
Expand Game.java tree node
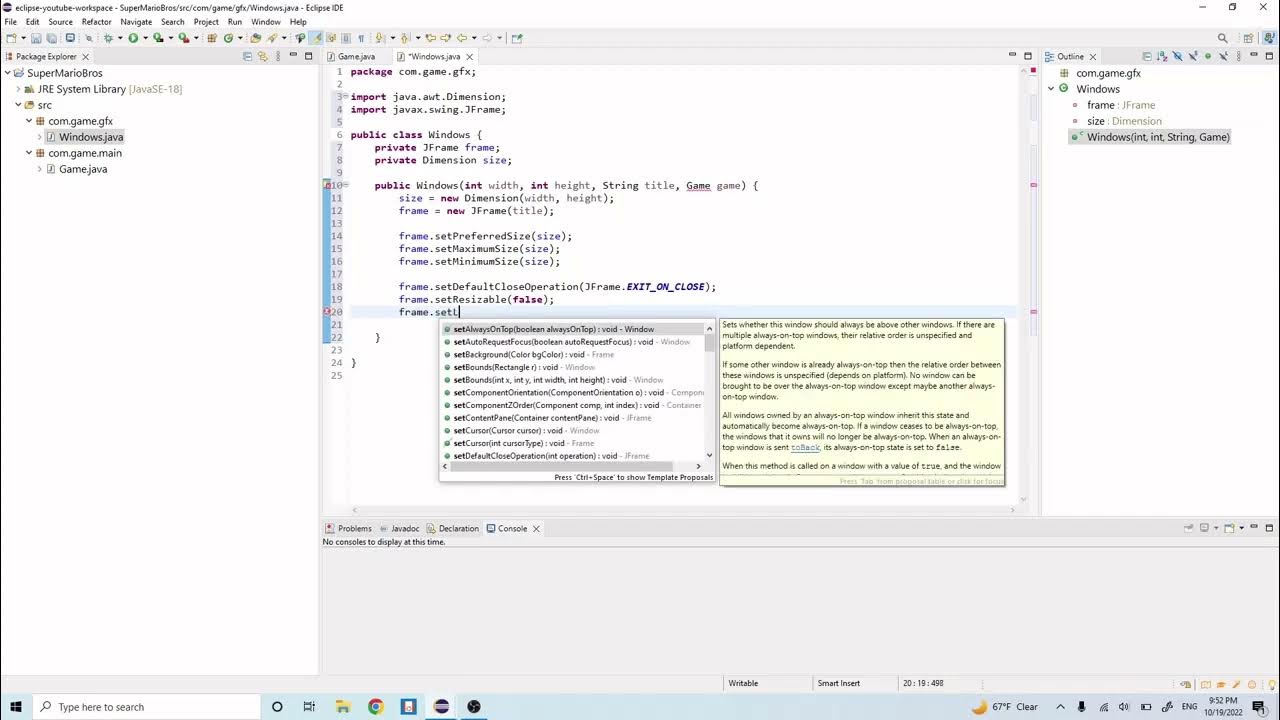click(x=39, y=169)
